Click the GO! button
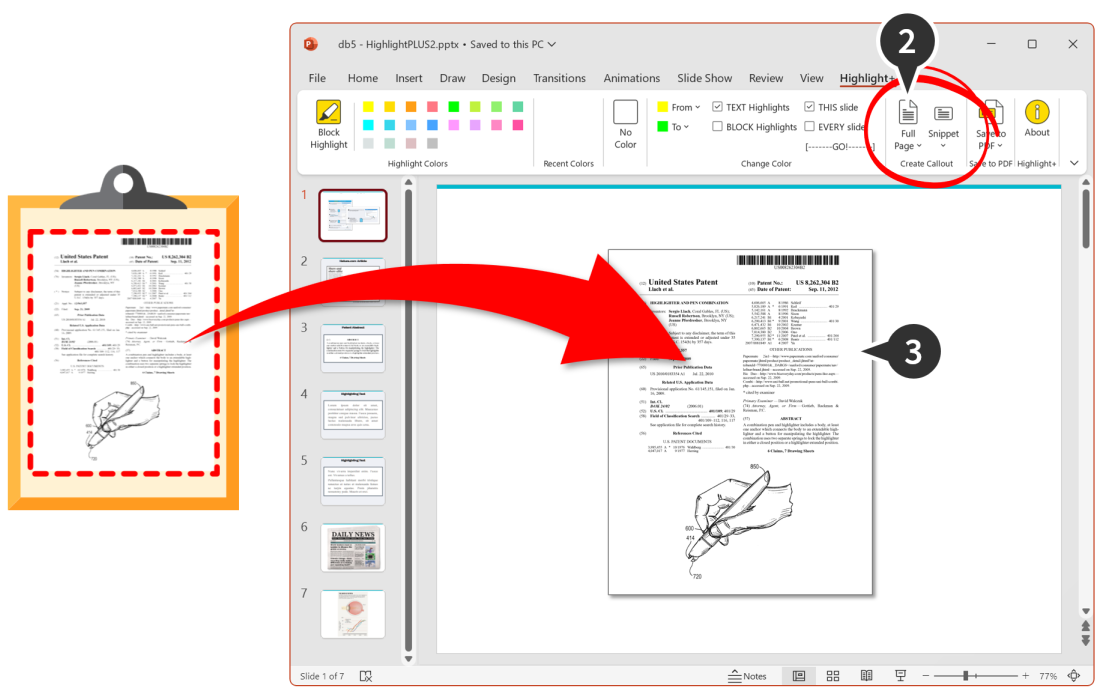This screenshot has height=700, width=1100. coord(839,147)
